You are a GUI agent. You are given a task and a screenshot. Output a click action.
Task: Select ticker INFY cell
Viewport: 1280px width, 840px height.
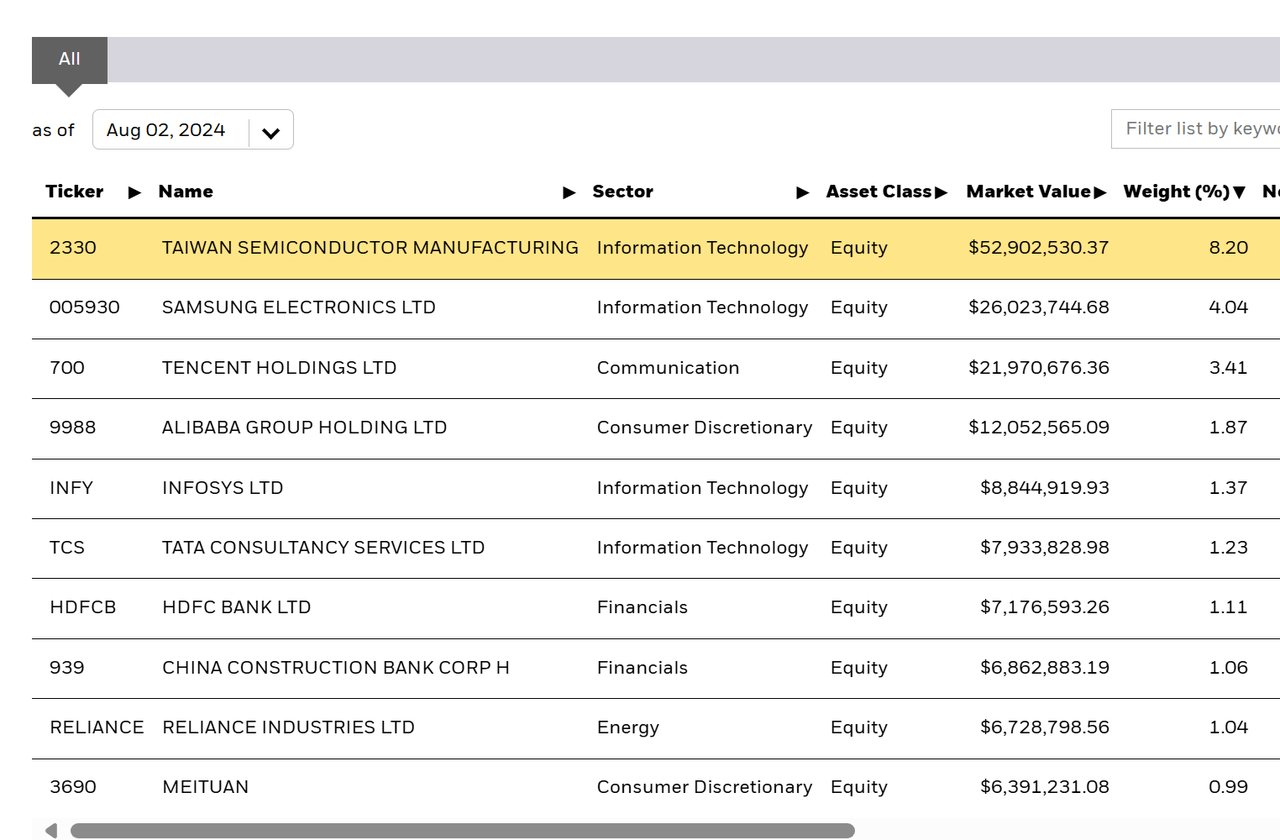click(71, 487)
